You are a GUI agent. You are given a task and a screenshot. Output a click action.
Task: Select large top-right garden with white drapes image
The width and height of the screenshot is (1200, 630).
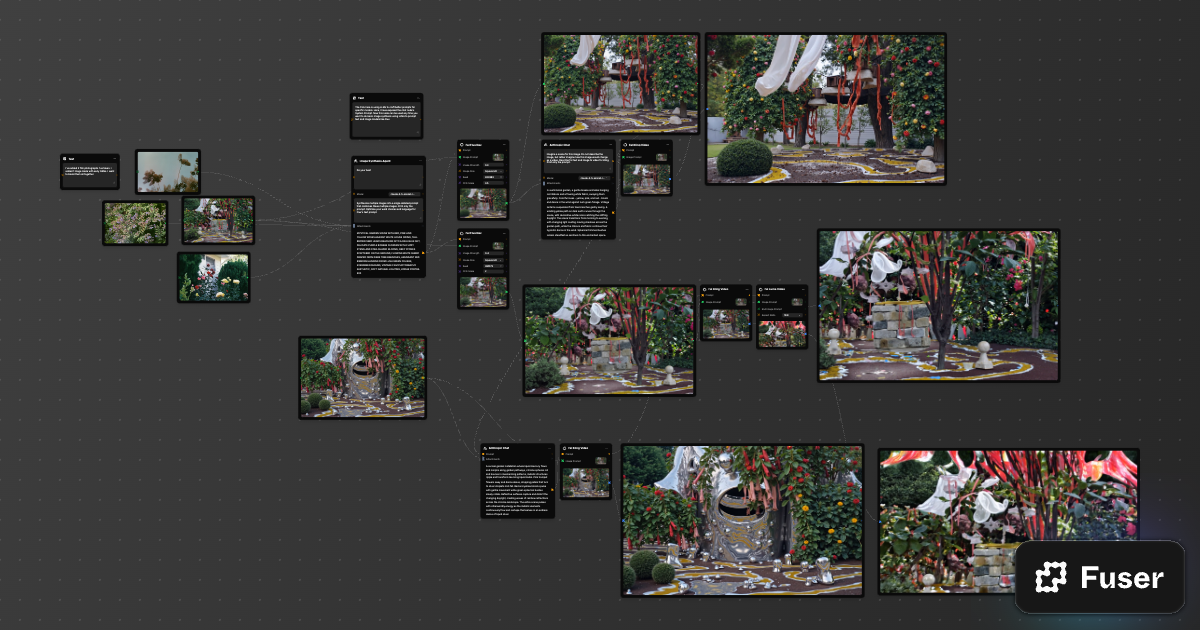pyautogui.click(x=825, y=109)
